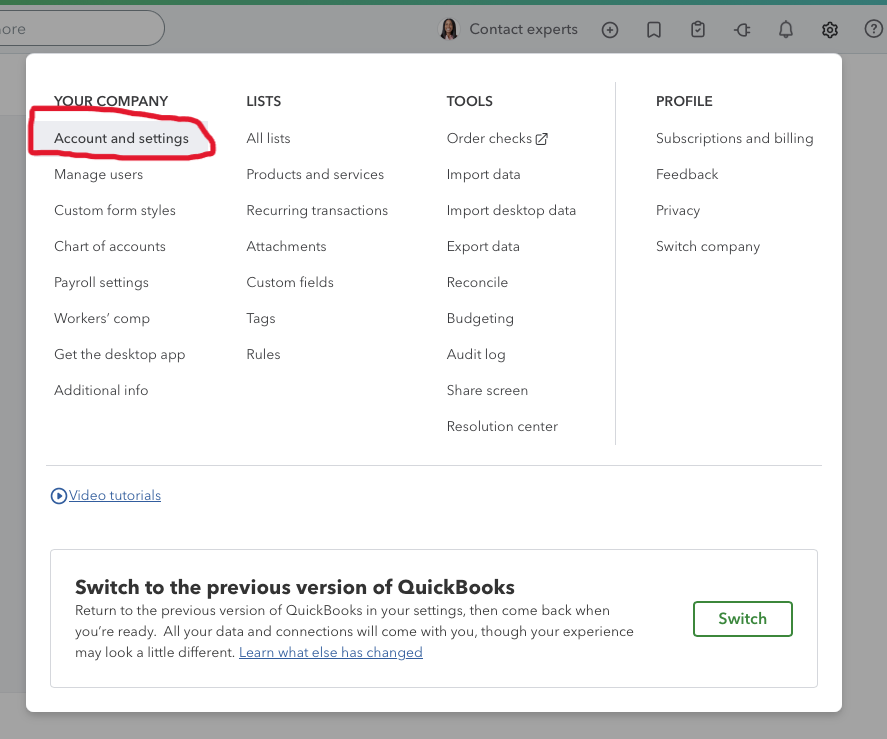
Task: Open the Video tutorials link
Action: point(115,495)
